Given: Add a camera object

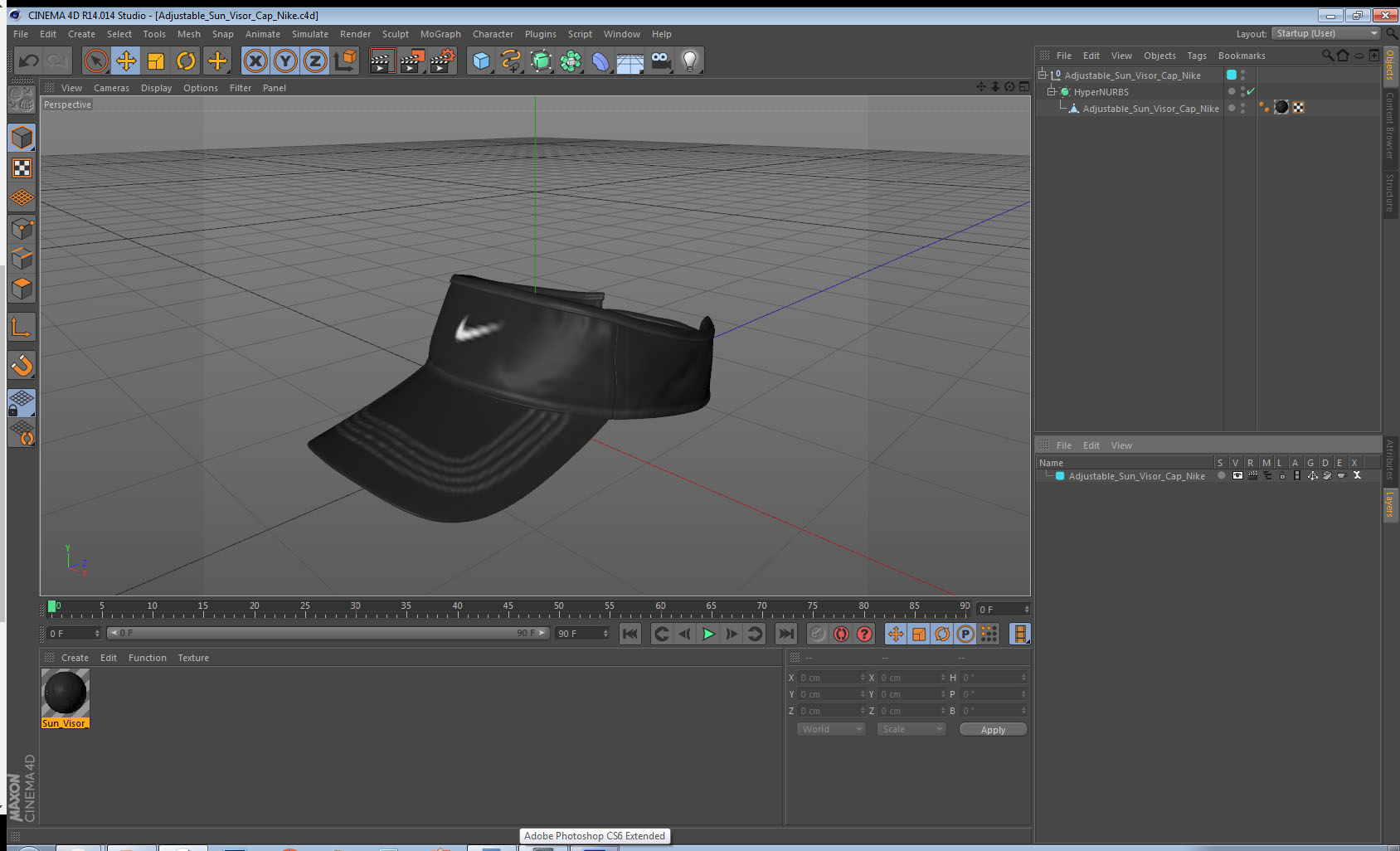Looking at the screenshot, I should tap(660, 61).
